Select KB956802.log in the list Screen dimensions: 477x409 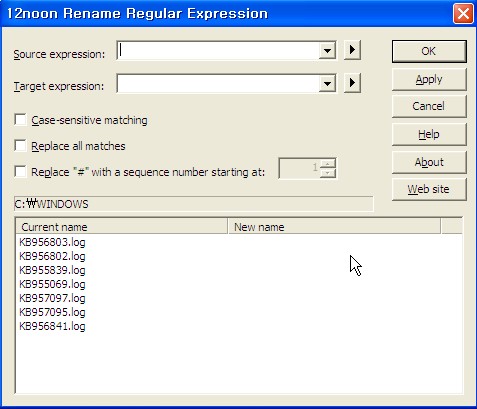[x=52, y=256]
